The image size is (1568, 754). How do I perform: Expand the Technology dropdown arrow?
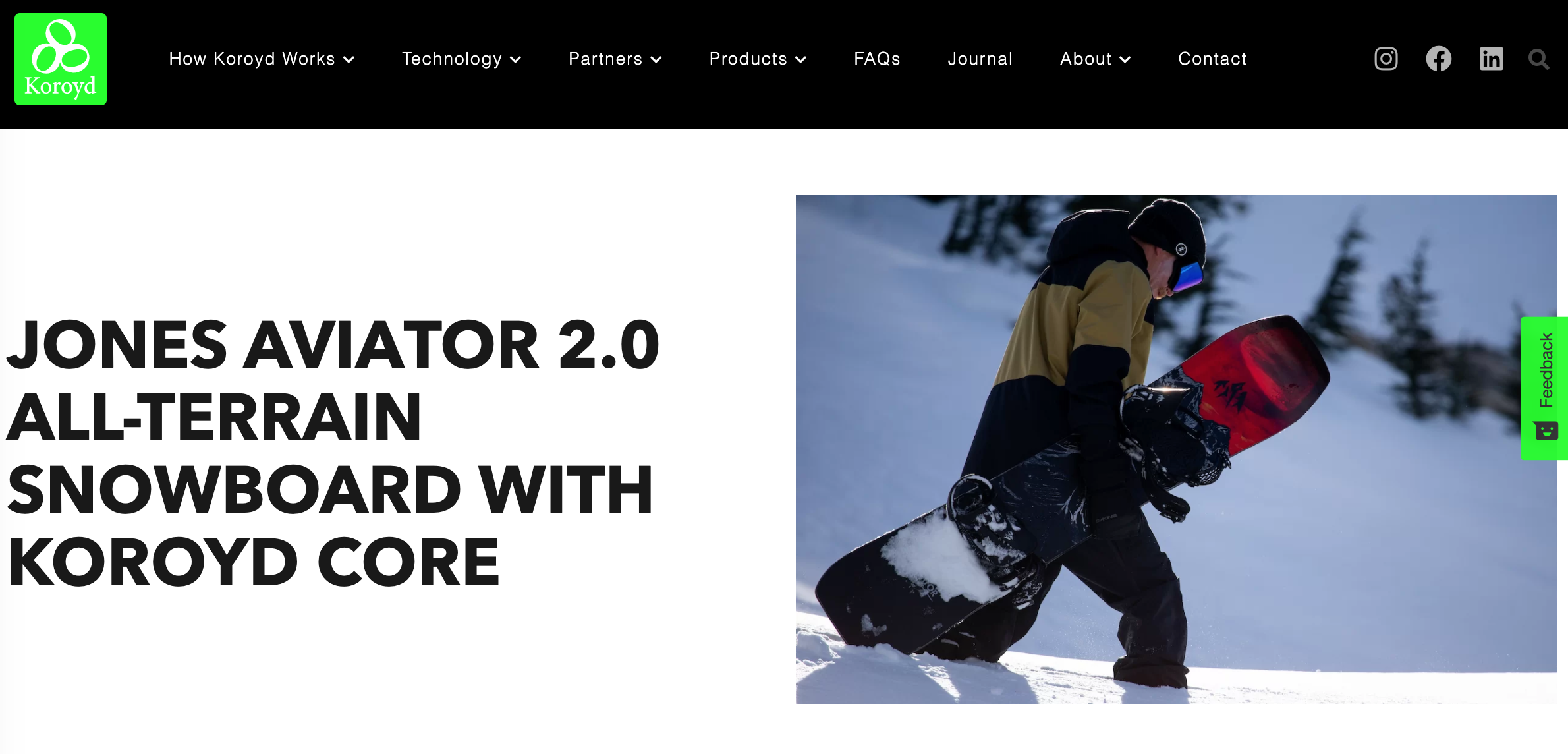coord(516,60)
